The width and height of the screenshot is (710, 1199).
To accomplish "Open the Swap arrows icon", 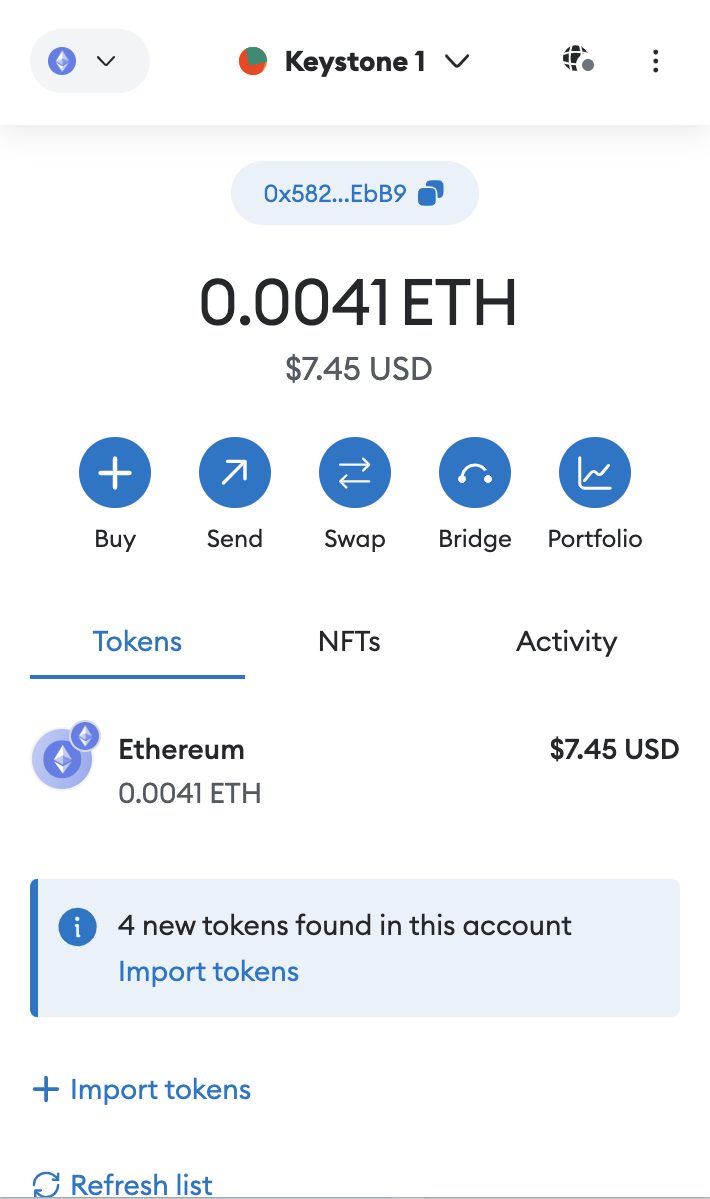I will pyautogui.click(x=355, y=473).
